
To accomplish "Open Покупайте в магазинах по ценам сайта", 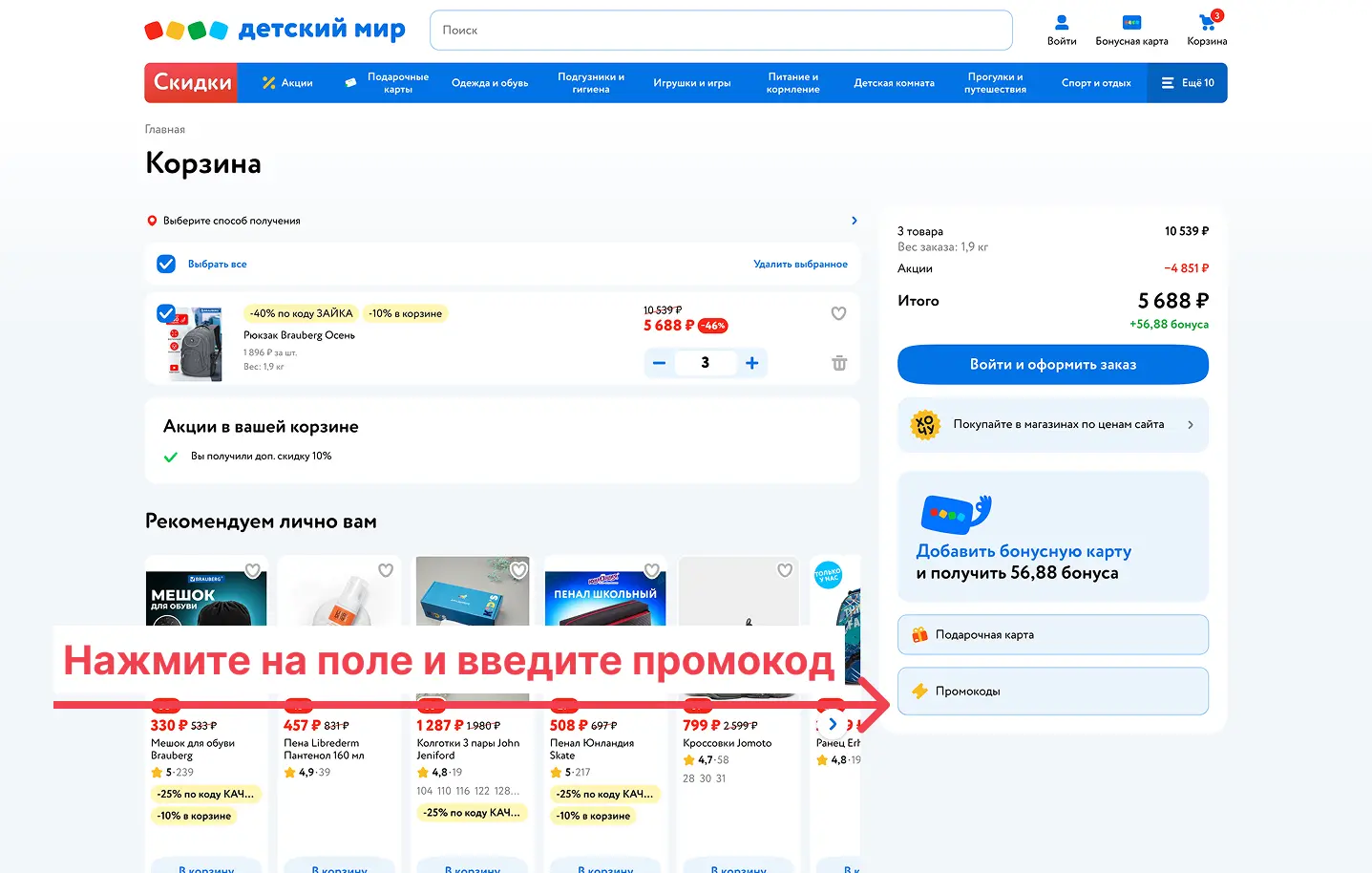I will [x=1052, y=424].
